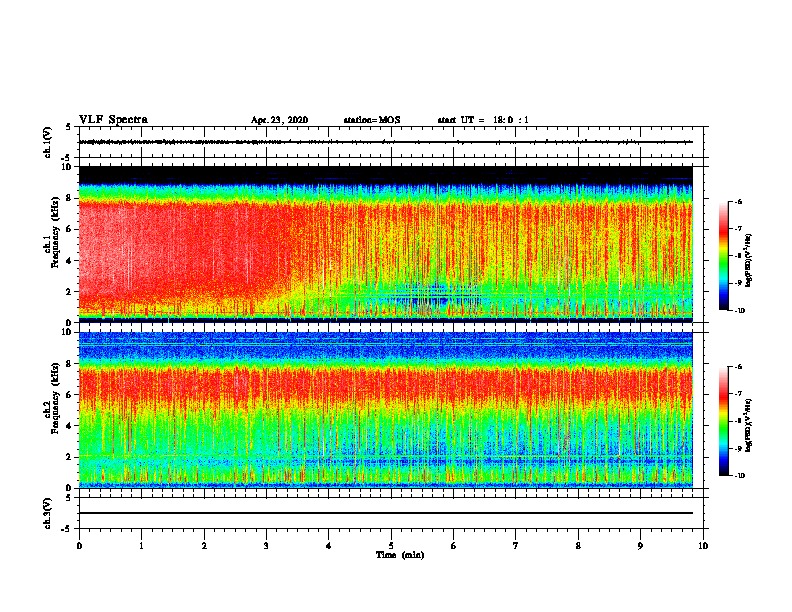This screenshot has width=792, height=612.
Task: Click the "VLF Spectra" plot title
Action: coord(113,120)
